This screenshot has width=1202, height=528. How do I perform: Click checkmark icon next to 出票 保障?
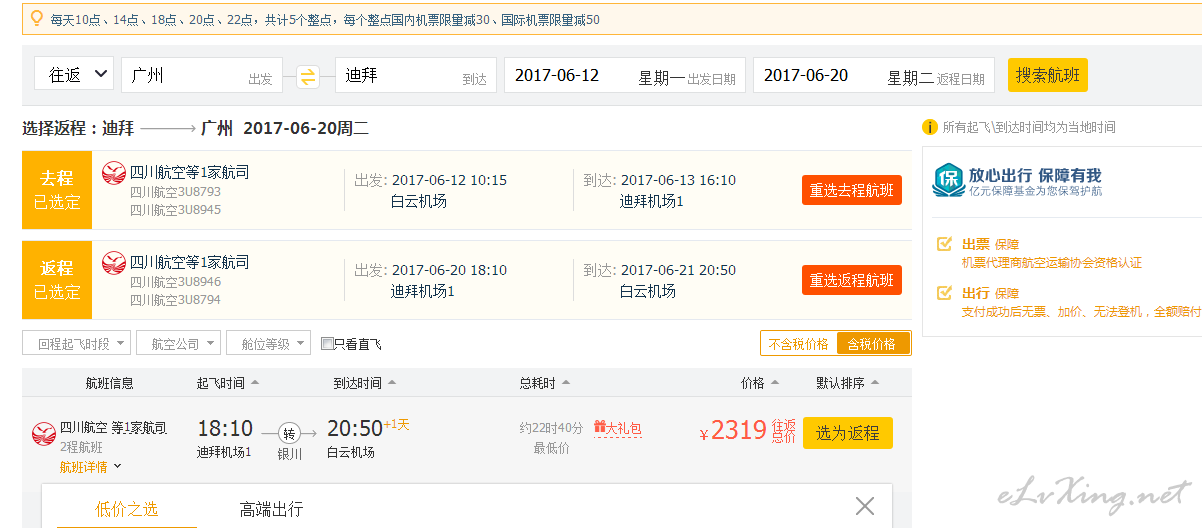point(944,244)
